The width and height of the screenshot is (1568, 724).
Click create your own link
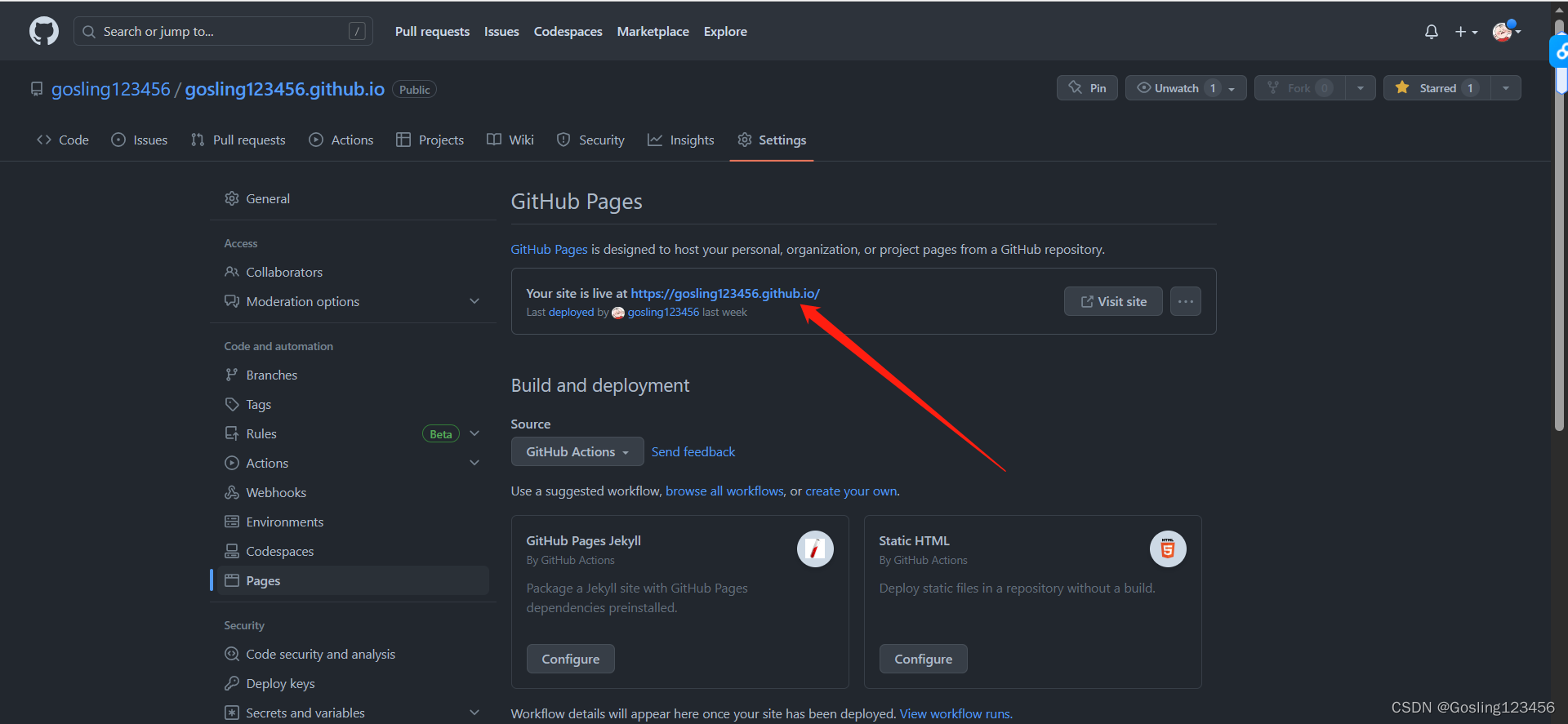[851, 491]
